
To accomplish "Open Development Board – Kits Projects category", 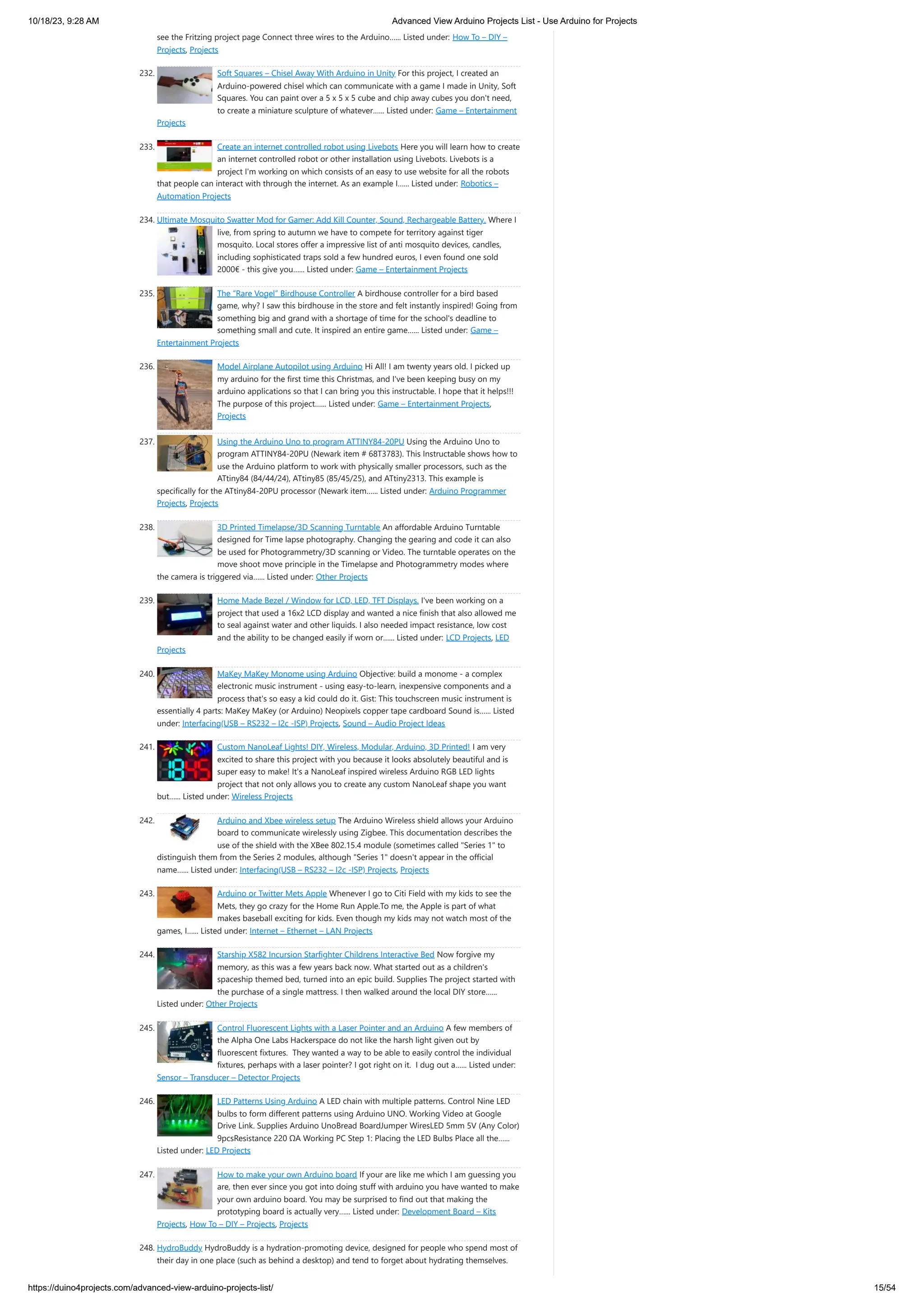I will coord(448,1212).
